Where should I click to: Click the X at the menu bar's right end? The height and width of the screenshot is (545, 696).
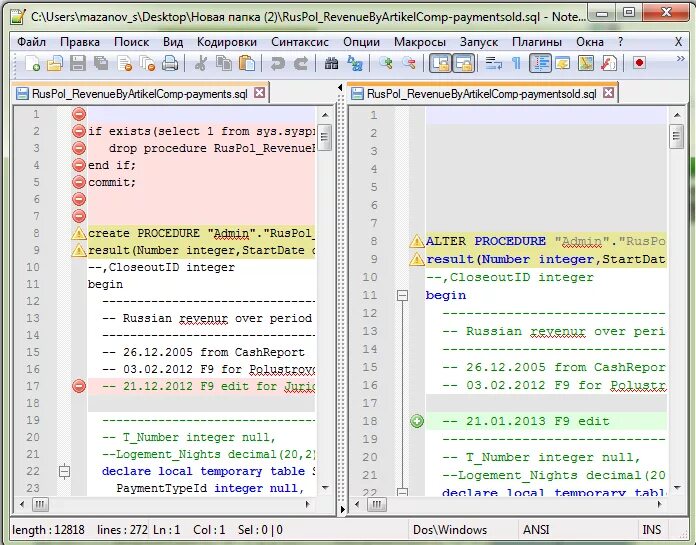678,42
